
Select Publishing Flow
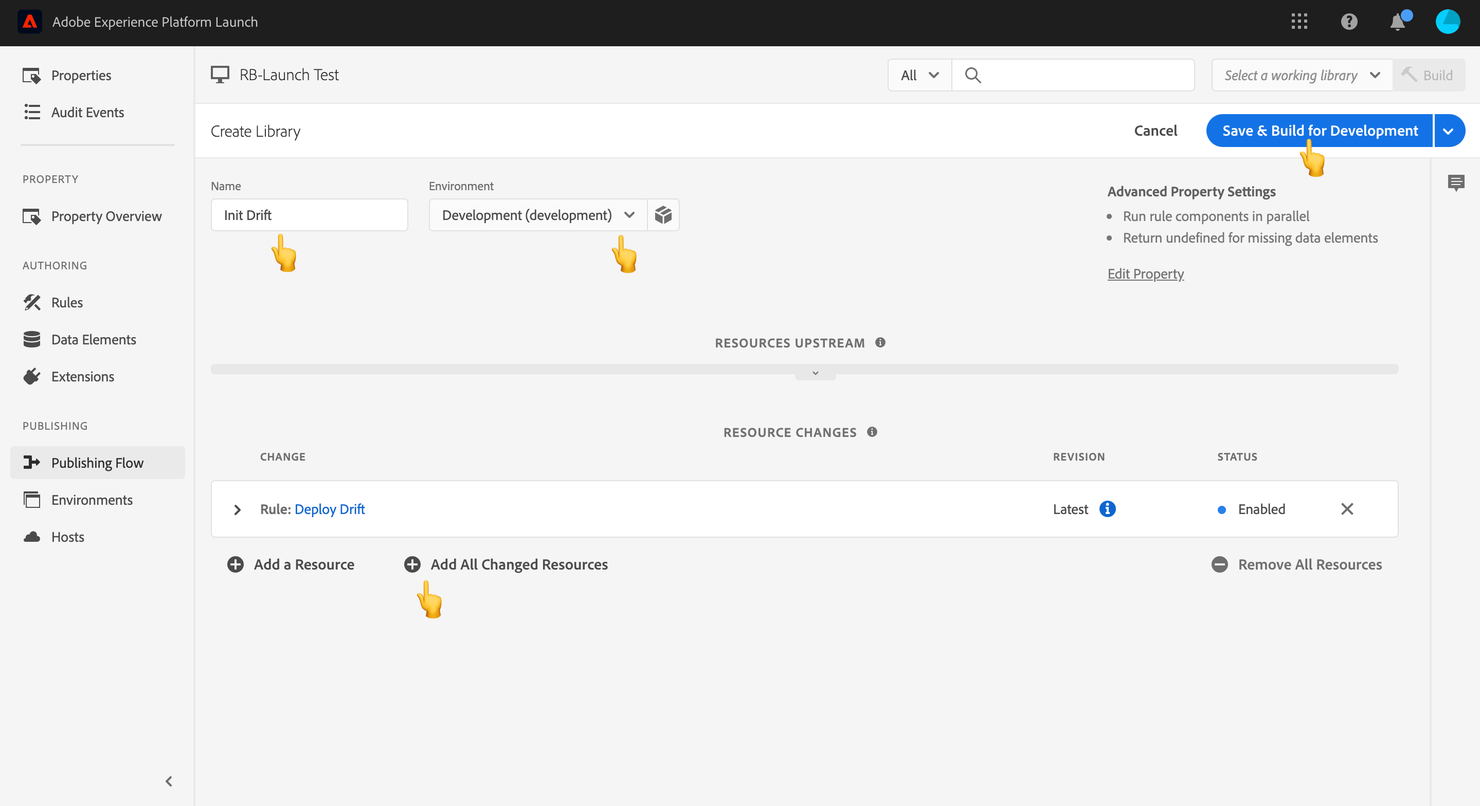97,463
